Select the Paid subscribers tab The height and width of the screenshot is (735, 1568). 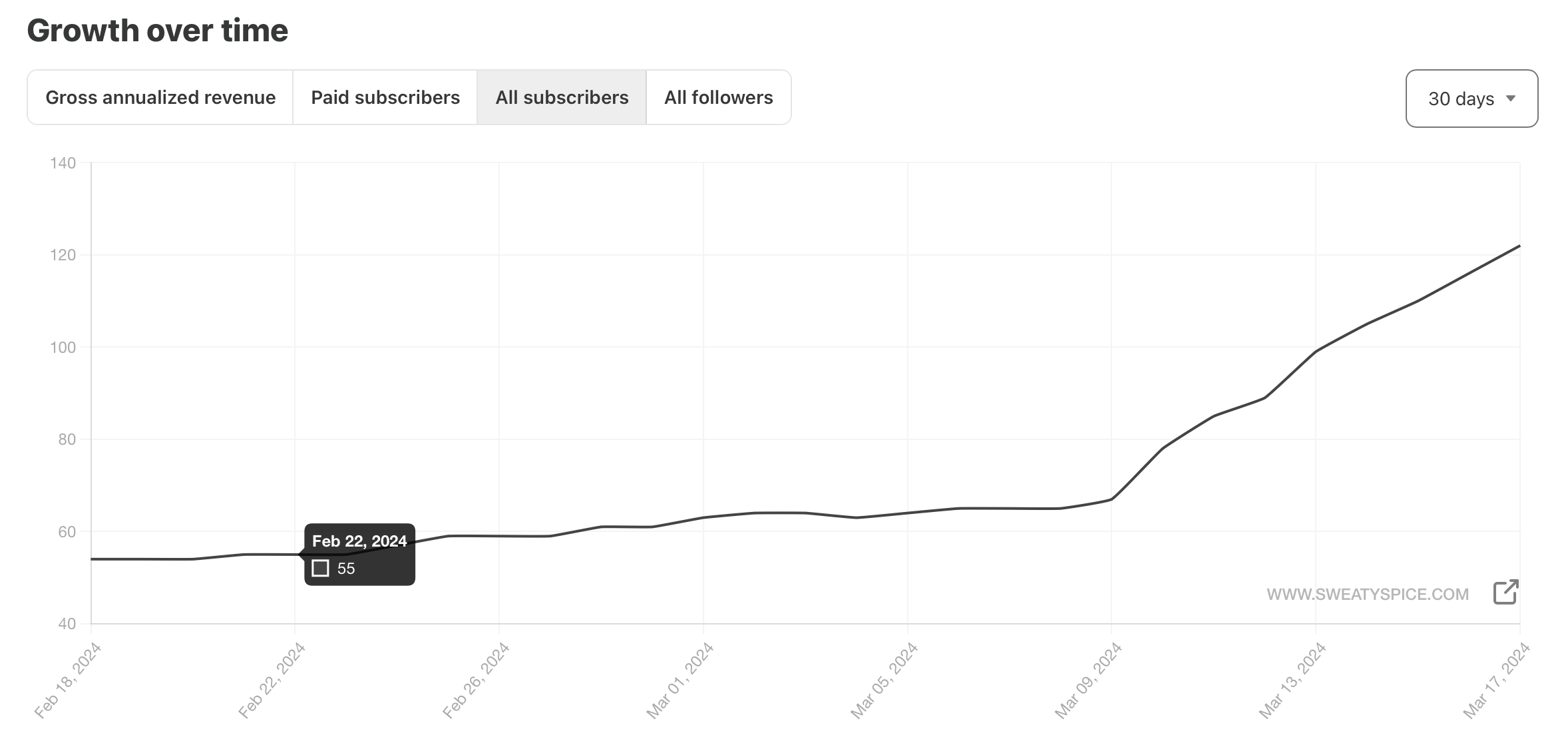(385, 97)
